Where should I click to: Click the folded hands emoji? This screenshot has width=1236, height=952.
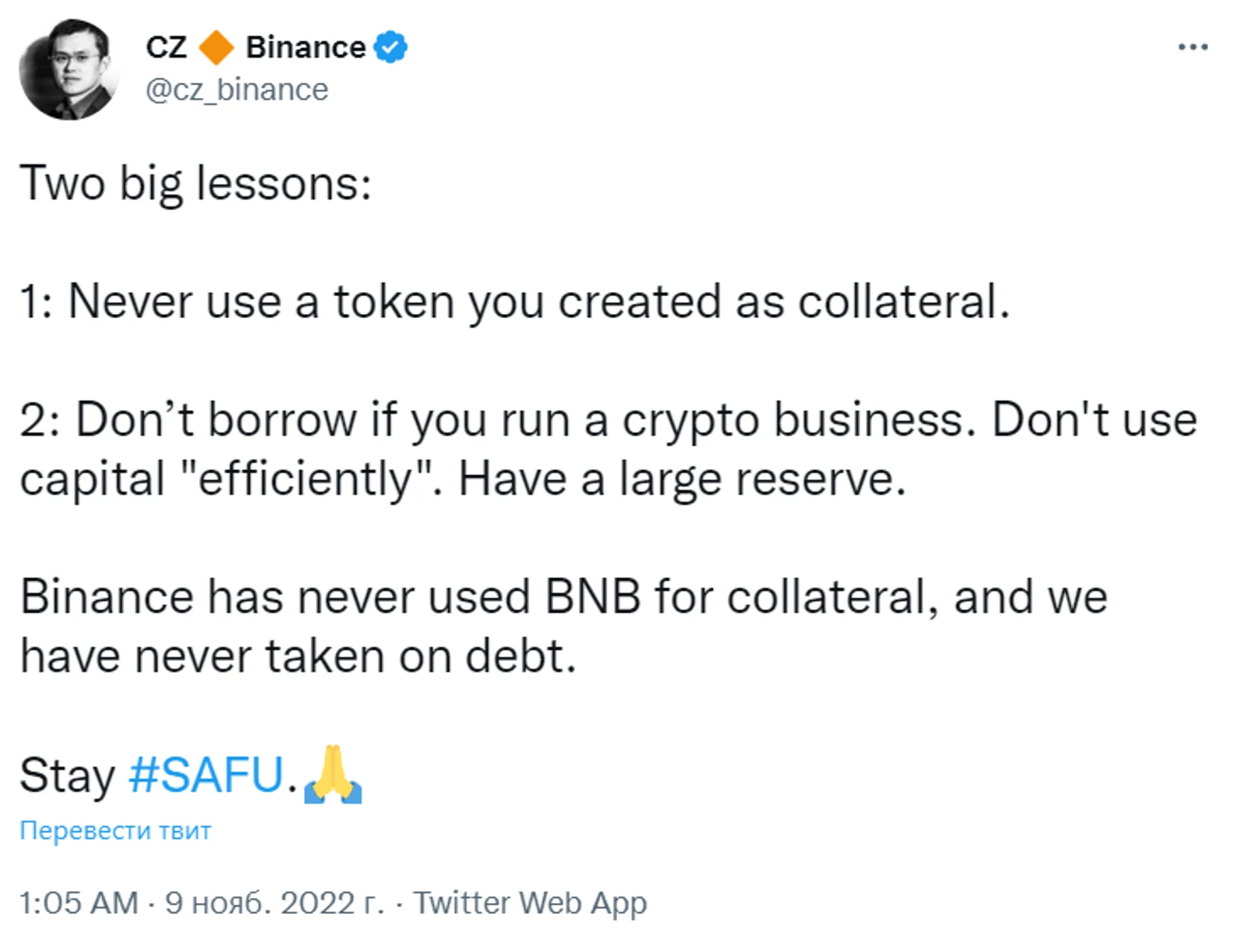[333, 774]
